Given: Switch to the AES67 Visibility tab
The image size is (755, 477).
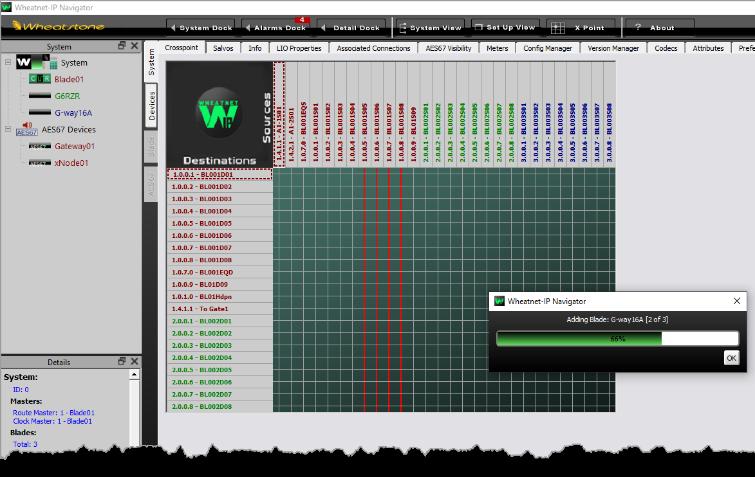Looking at the screenshot, I should [448, 48].
